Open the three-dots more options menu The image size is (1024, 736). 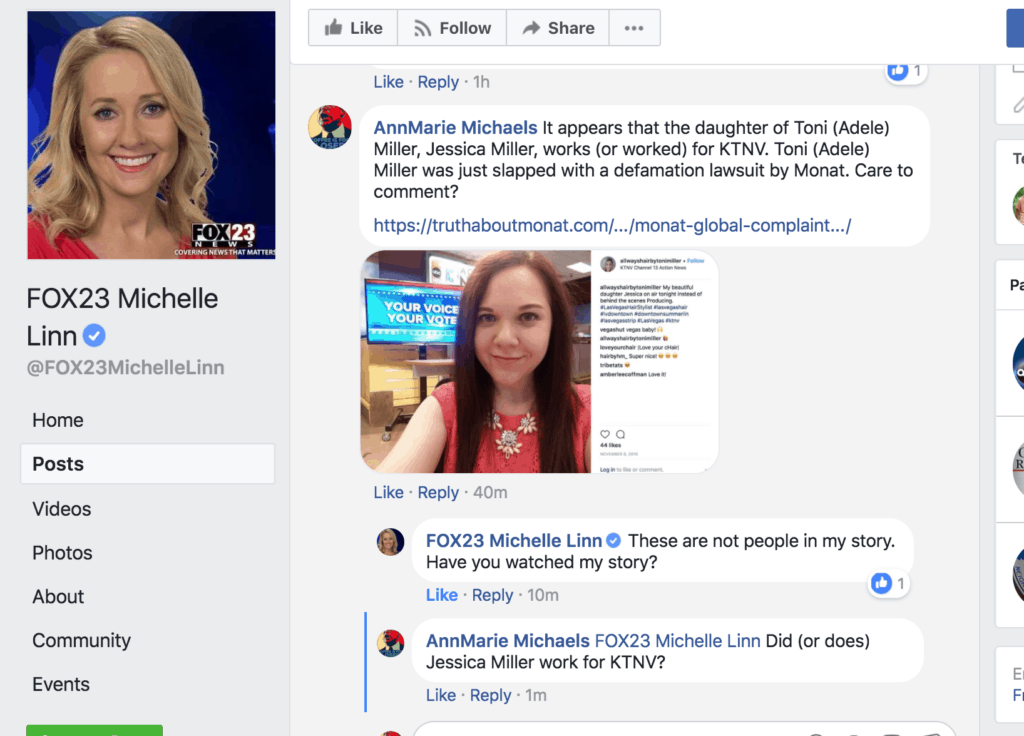tap(634, 28)
